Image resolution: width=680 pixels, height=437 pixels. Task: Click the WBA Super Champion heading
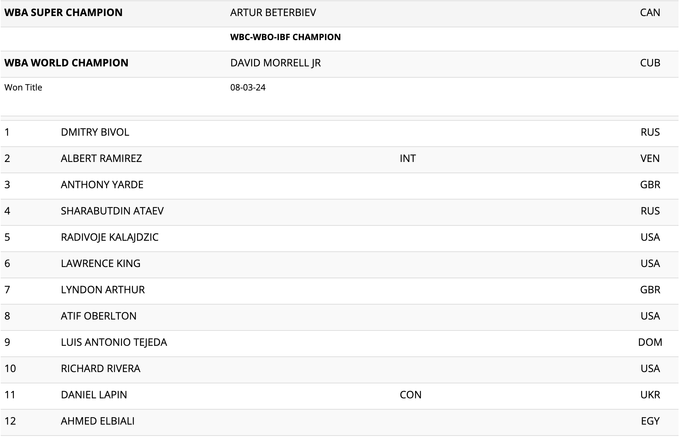64,13
